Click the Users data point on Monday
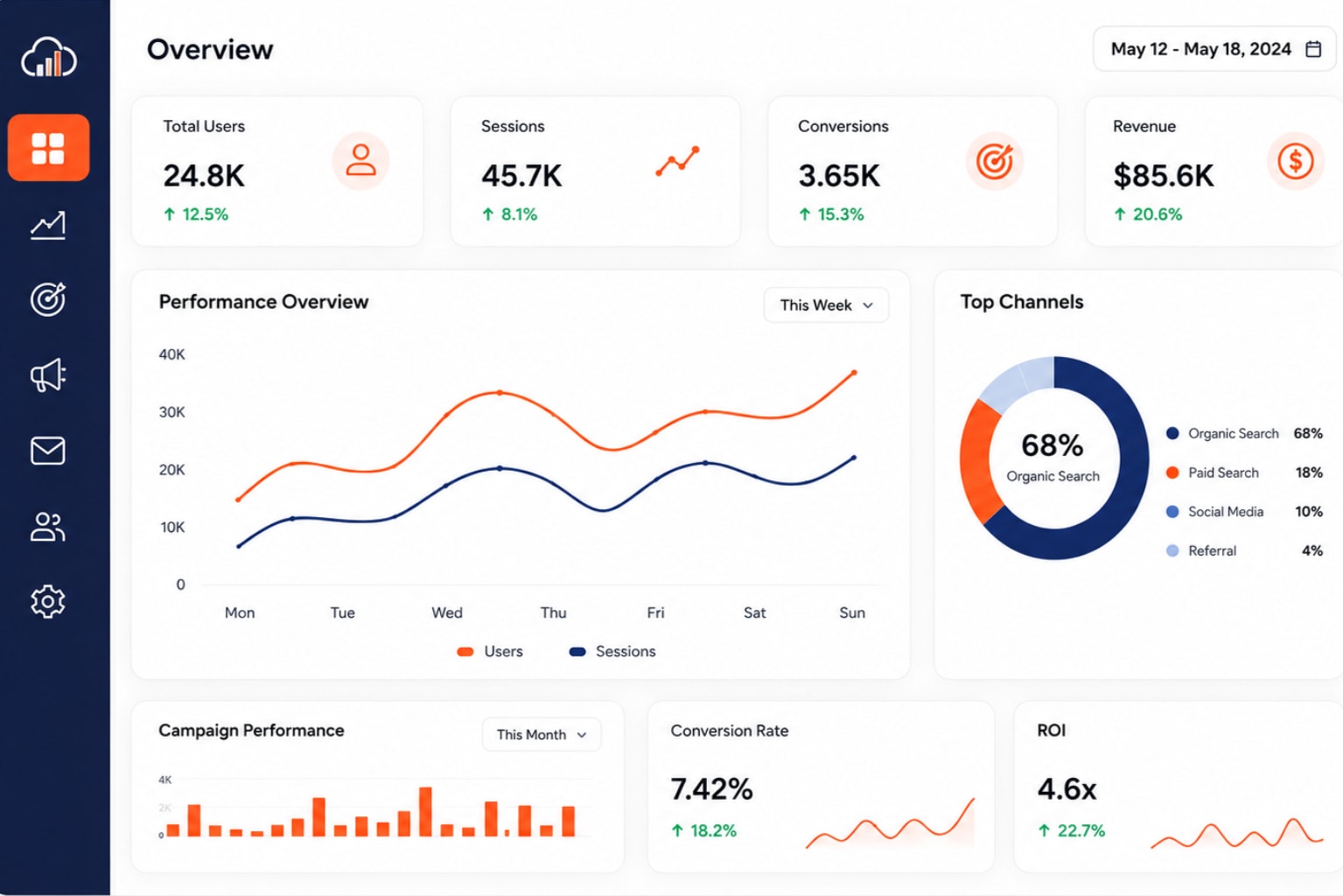This screenshot has width=1343, height=896. click(238, 500)
